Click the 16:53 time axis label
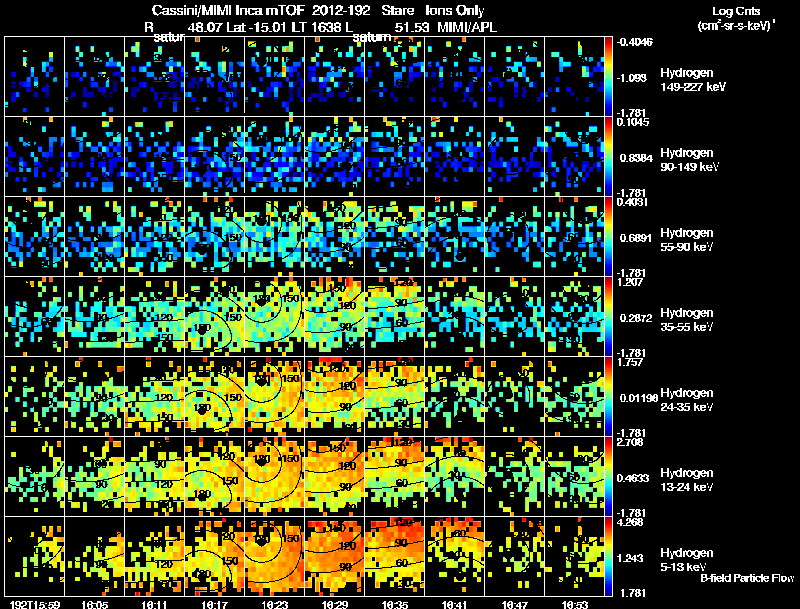 (575, 604)
